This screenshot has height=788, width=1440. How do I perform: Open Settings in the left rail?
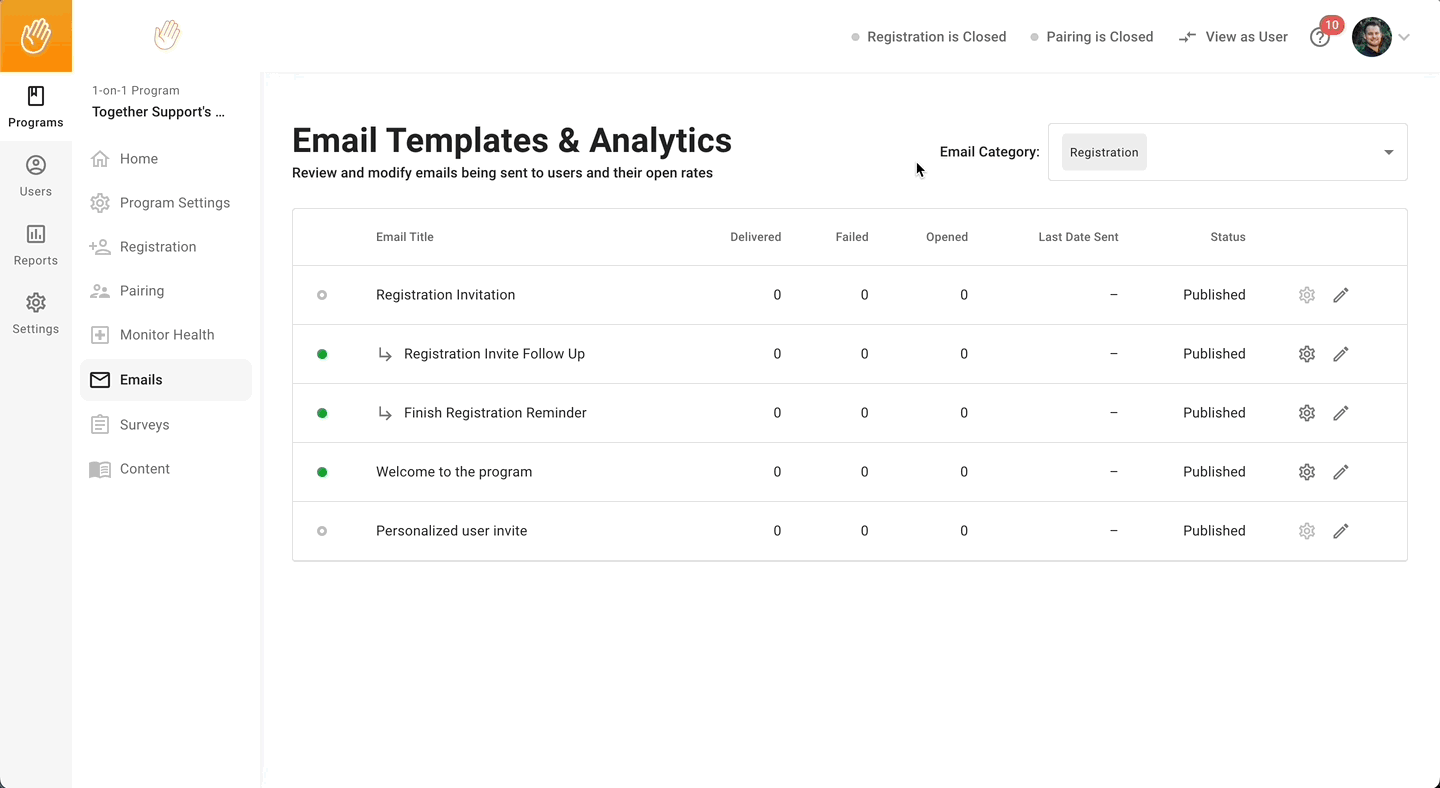(36, 314)
